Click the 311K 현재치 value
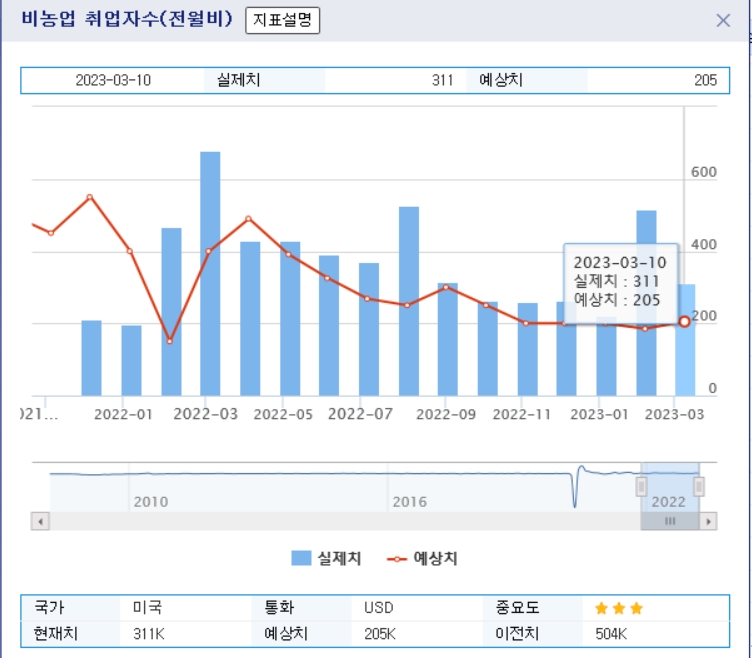Viewport: 752px width, 658px height. [x=149, y=634]
